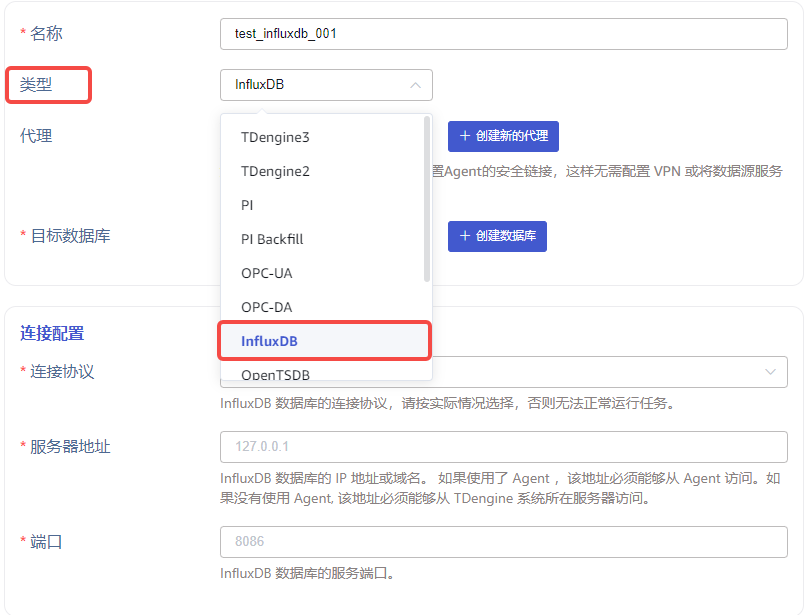The image size is (810, 615).
Task: Click inside the 名称 input field
Action: pyautogui.click(x=500, y=33)
